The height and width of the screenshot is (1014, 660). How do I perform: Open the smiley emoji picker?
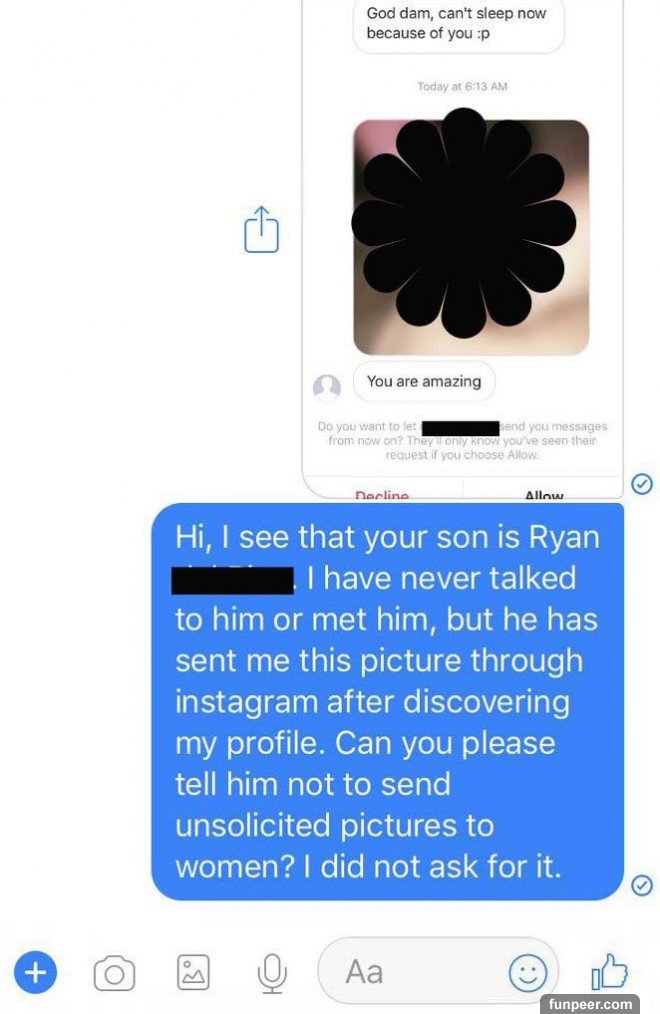(528, 972)
